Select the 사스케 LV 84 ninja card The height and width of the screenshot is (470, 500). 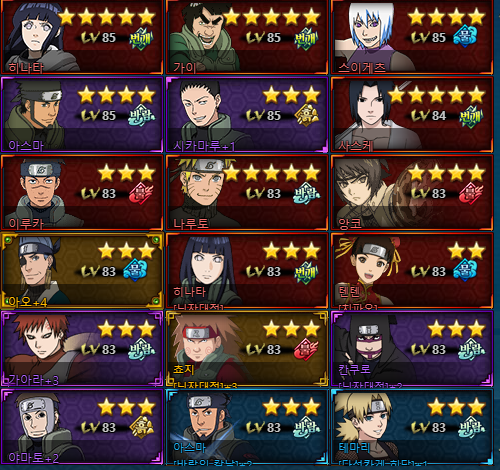(412, 115)
